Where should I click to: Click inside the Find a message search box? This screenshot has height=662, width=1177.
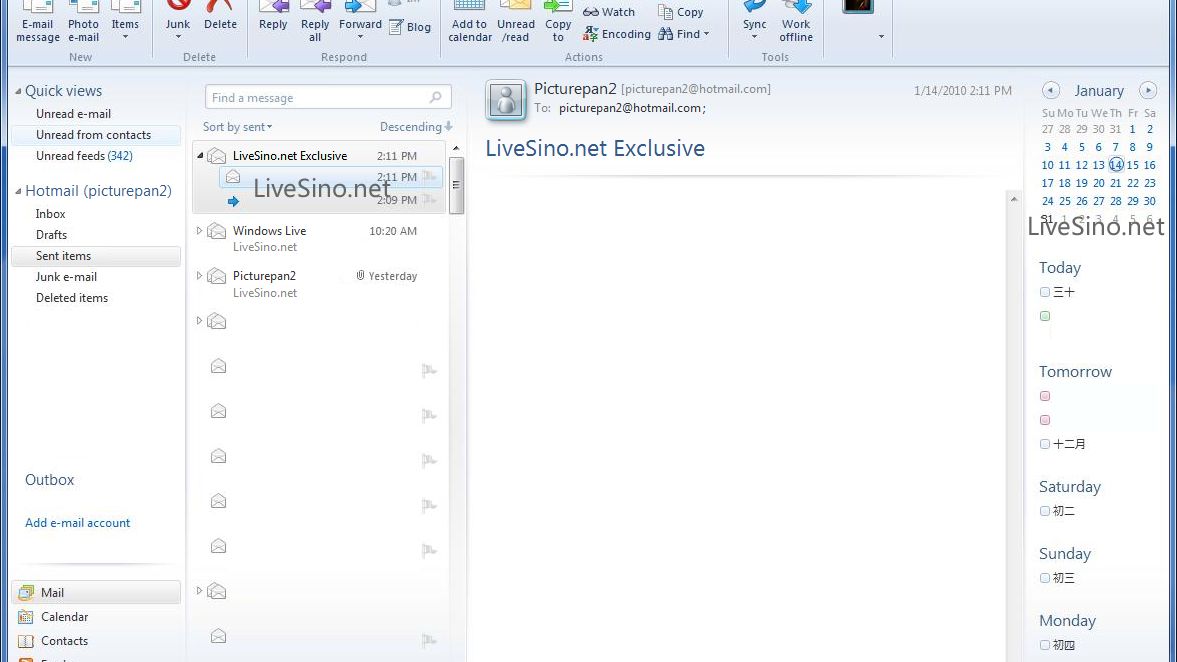point(320,97)
